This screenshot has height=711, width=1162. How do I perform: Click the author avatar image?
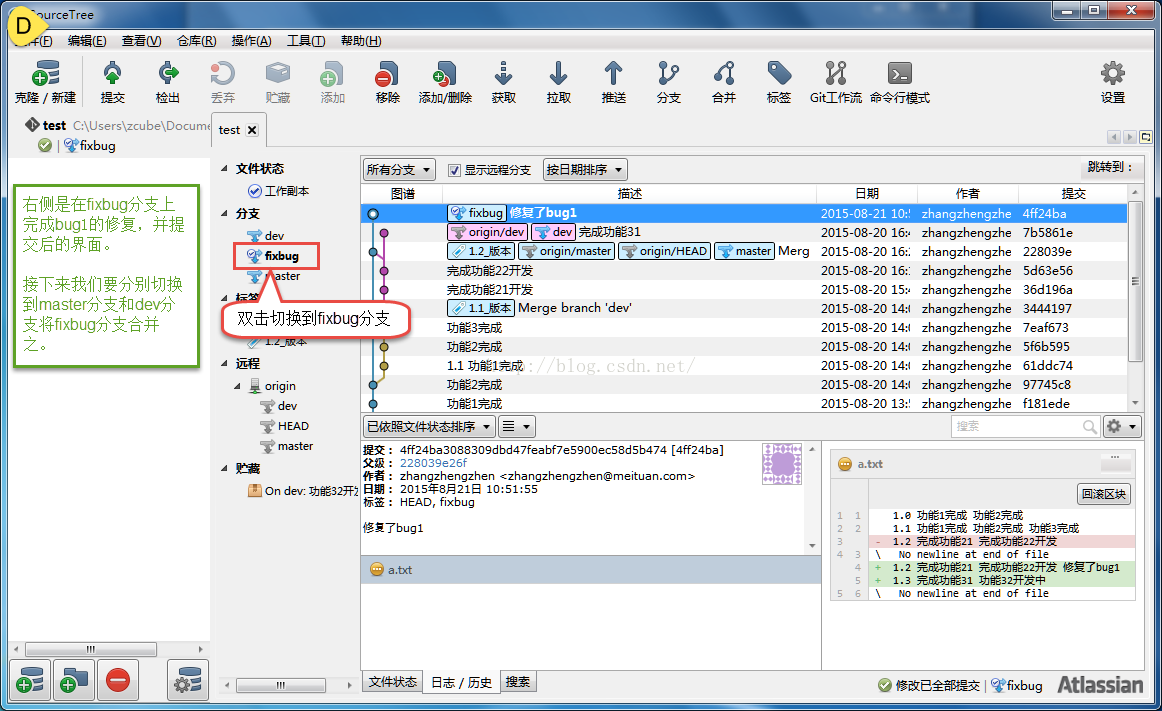[782, 463]
